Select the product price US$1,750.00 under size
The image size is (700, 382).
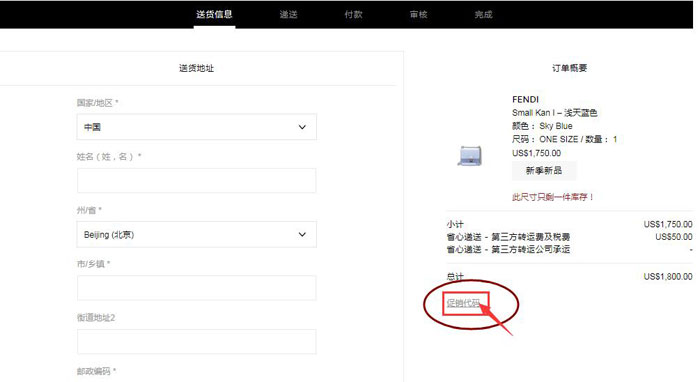pyautogui.click(x=536, y=153)
